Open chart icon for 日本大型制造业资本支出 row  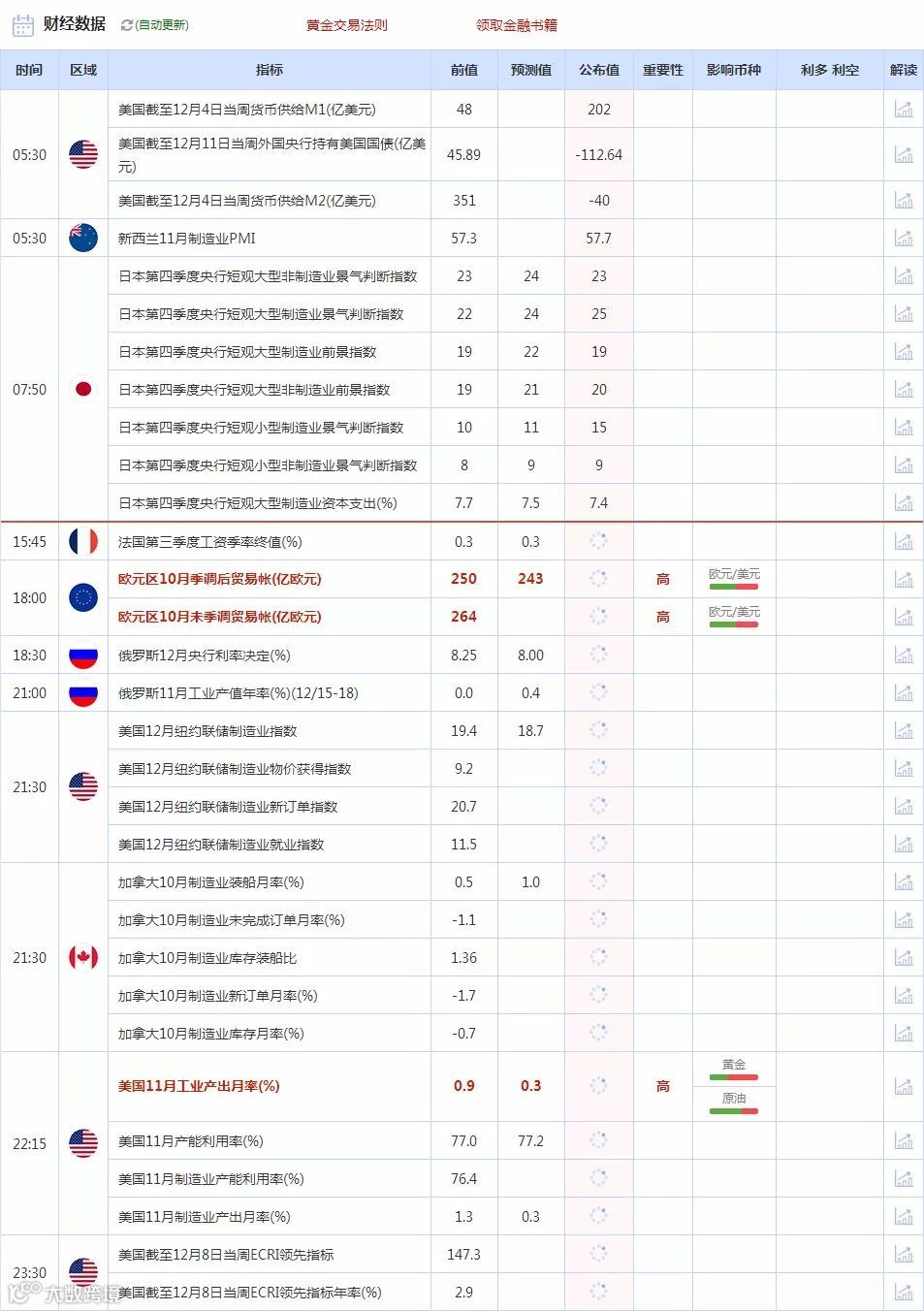pyautogui.click(x=904, y=502)
